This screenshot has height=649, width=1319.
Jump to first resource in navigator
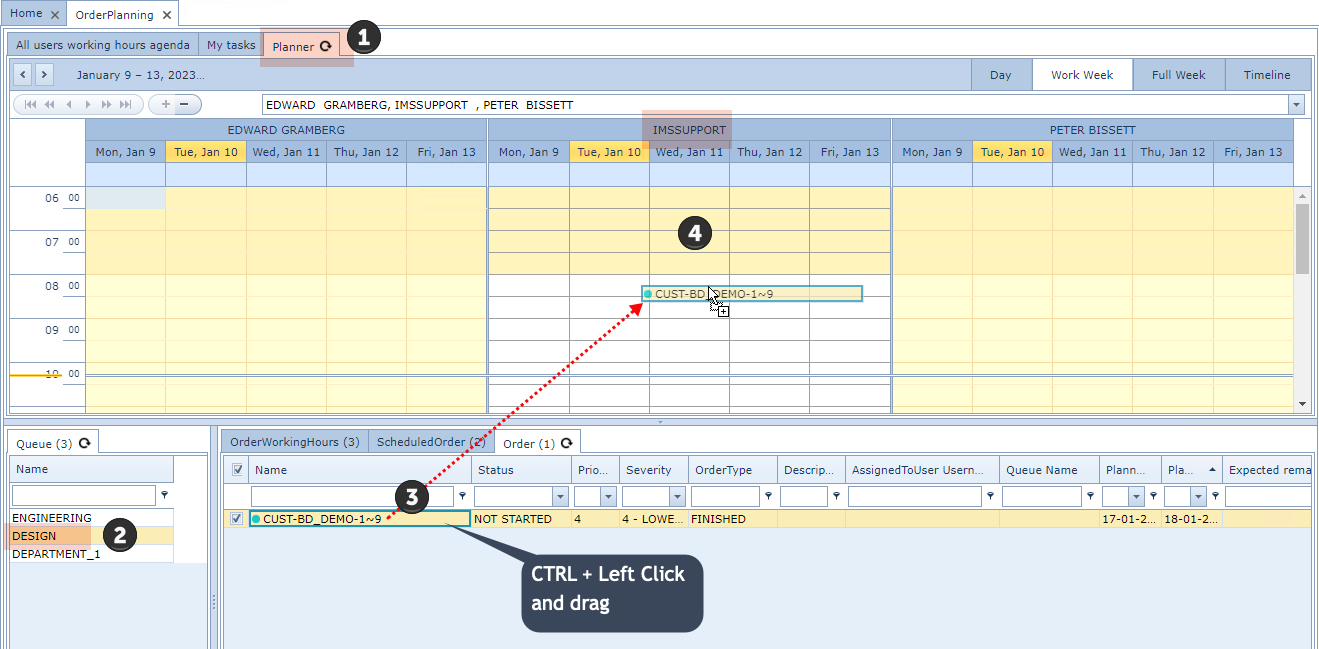pyautogui.click(x=30, y=104)
